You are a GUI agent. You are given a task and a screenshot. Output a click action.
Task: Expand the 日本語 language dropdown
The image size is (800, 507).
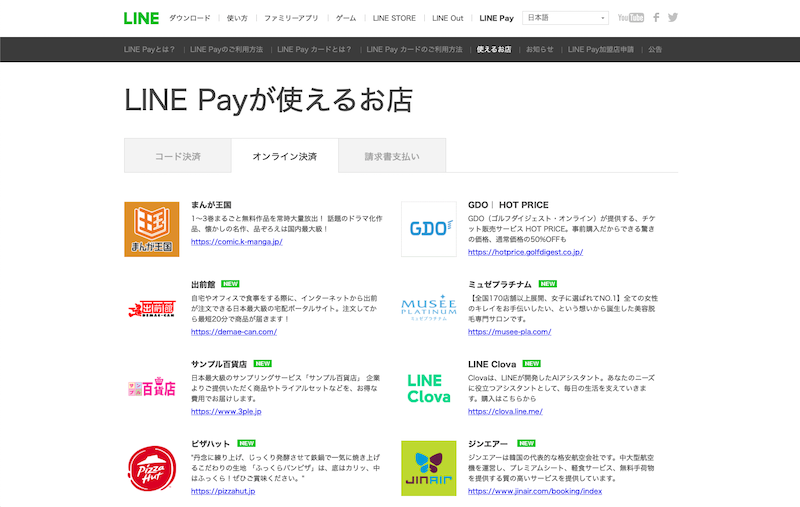565,18
